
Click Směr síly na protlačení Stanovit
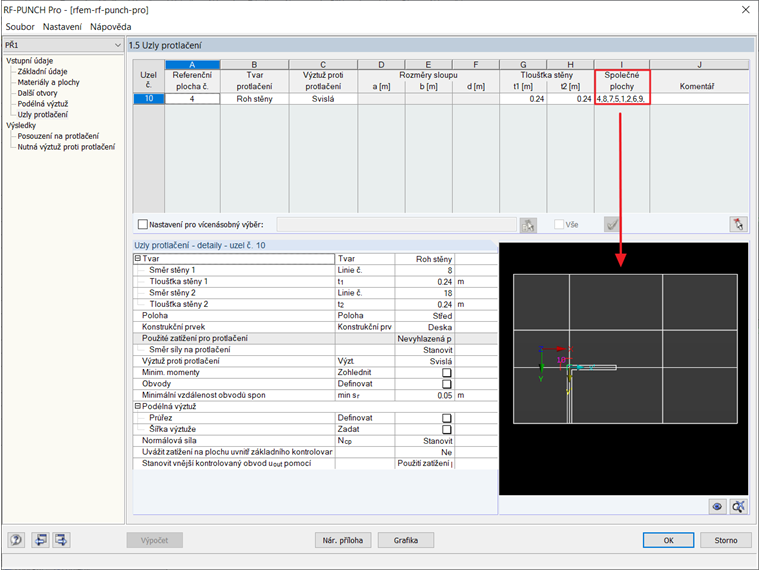tap(425, 350)
